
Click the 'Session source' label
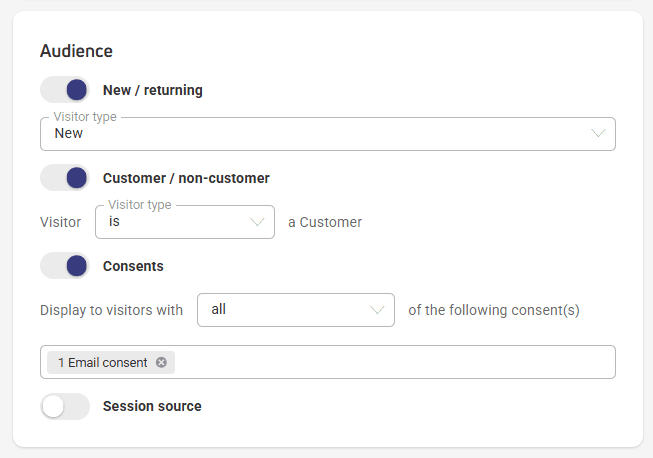click(152, 406)
